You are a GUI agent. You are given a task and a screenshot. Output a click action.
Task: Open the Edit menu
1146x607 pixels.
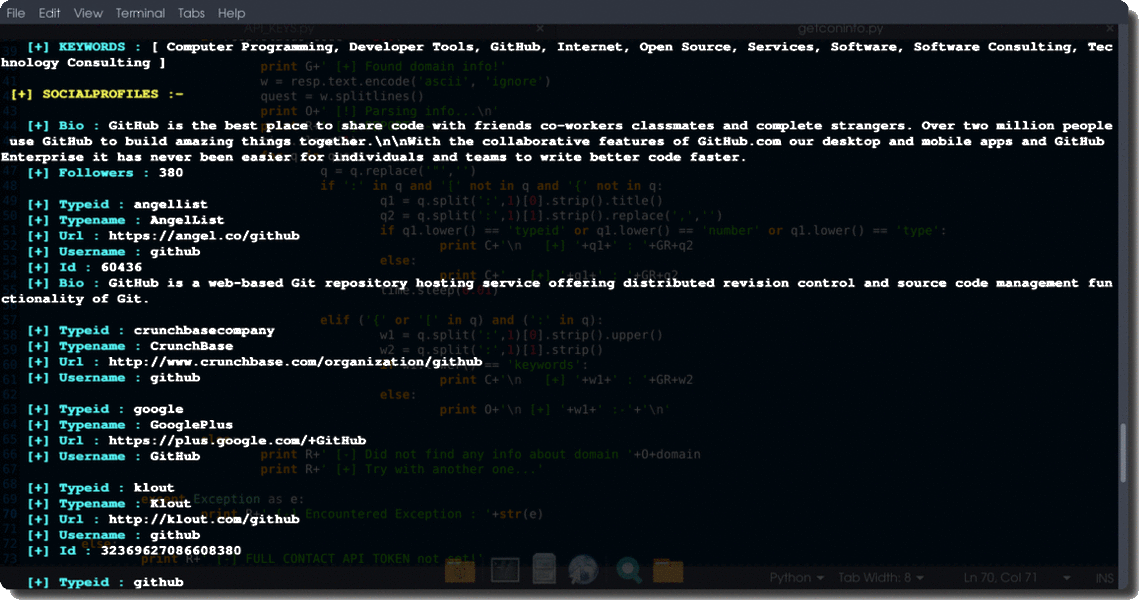click(x=49, y=13)
